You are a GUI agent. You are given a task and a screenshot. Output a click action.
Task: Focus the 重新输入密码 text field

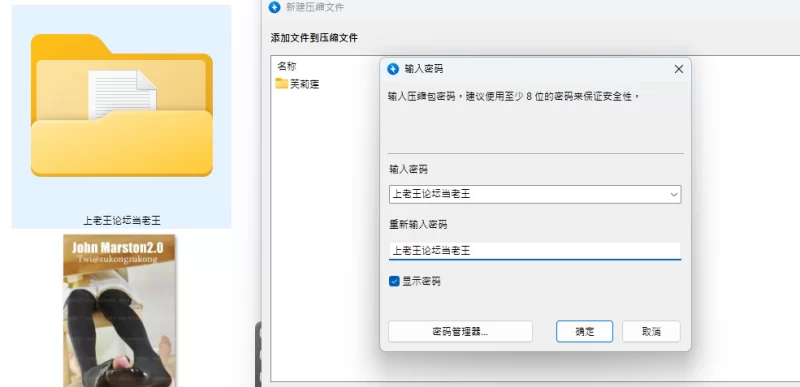[535, 251]
